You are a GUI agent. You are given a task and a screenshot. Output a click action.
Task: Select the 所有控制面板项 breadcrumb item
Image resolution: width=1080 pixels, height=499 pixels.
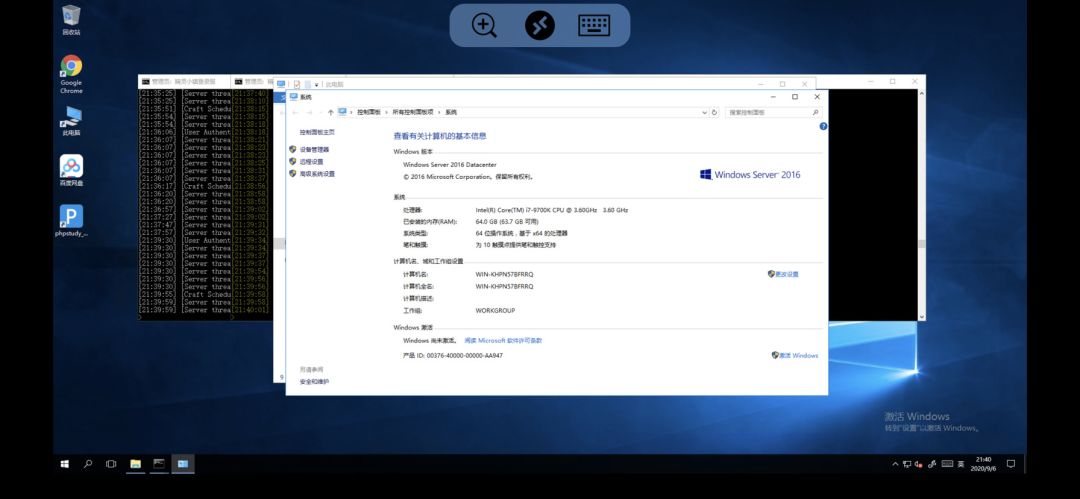point(413,112)
